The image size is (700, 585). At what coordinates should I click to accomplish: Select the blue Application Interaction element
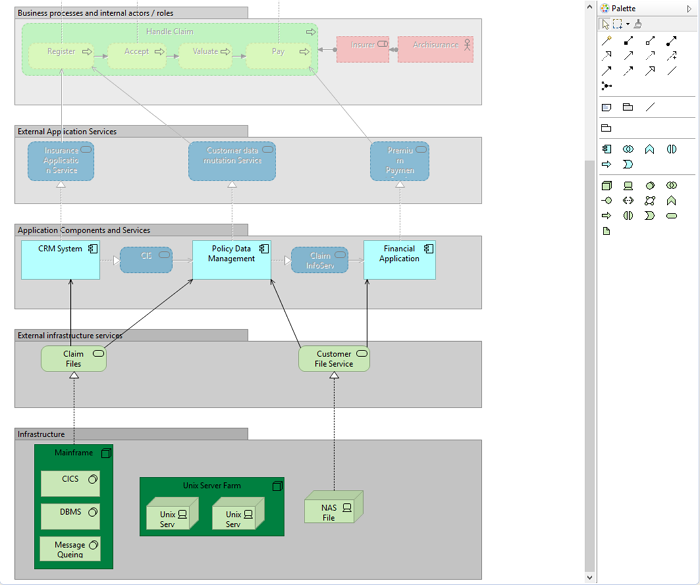[x=671, y=149]
